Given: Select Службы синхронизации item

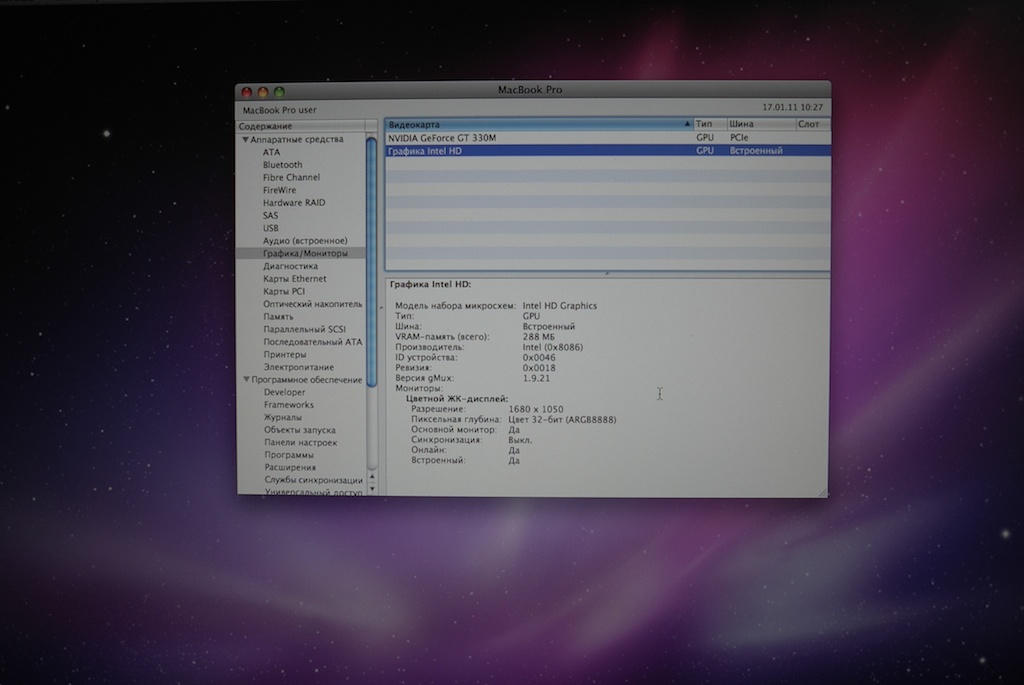Looking at the screenshot, I should click(x=313, y=480).
